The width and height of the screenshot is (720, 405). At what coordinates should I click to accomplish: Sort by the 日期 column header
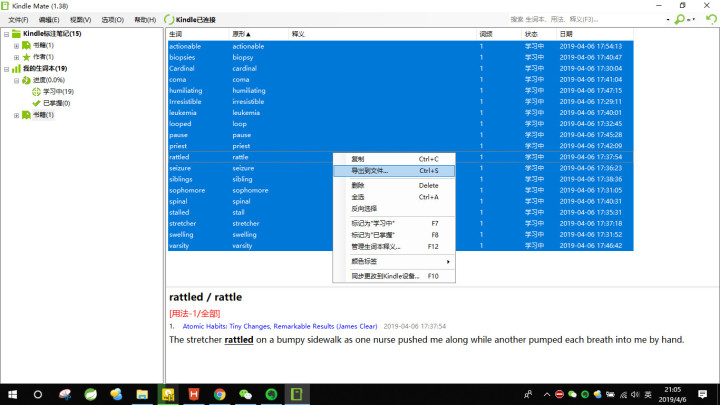tap(595, 34)
